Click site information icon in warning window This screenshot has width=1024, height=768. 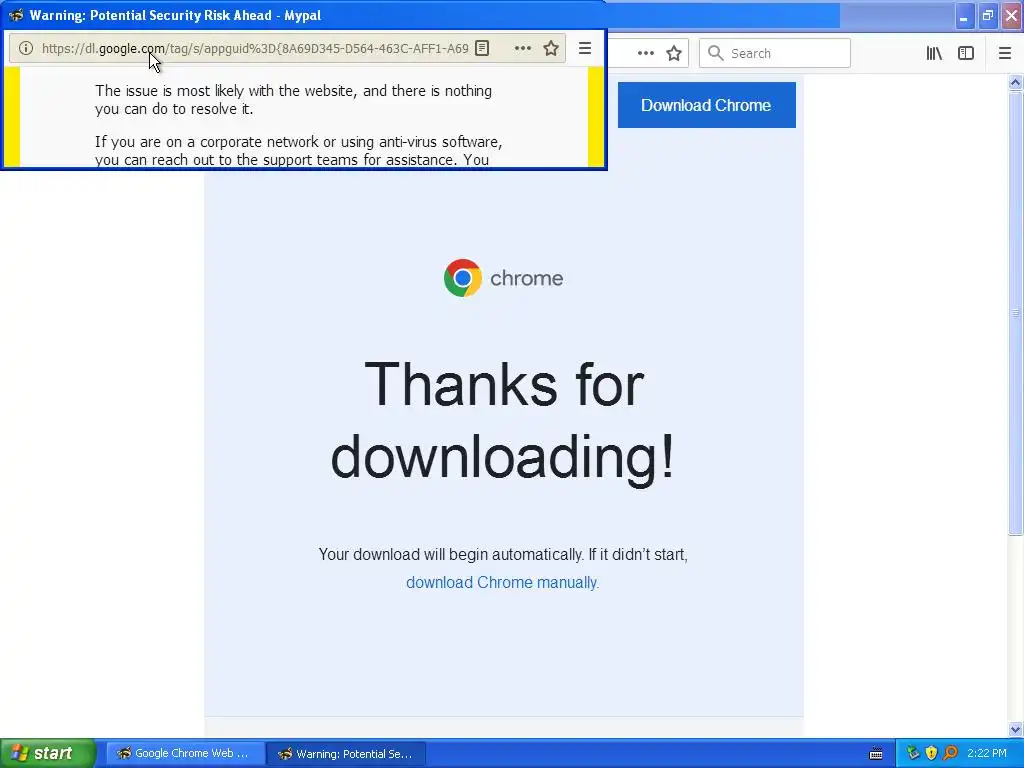tap(25, 48)
